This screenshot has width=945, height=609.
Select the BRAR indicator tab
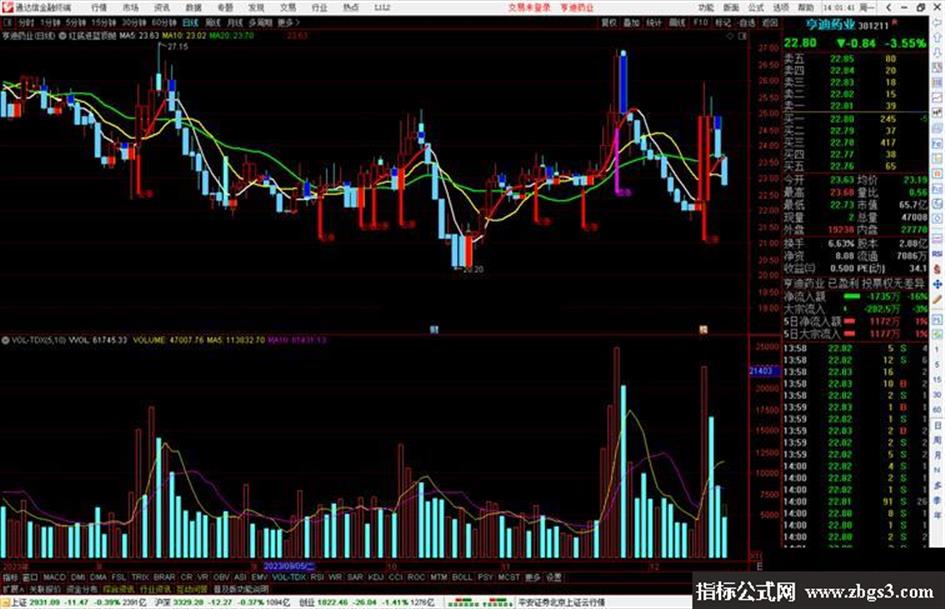pyautogui.click(x=164, y=577)
